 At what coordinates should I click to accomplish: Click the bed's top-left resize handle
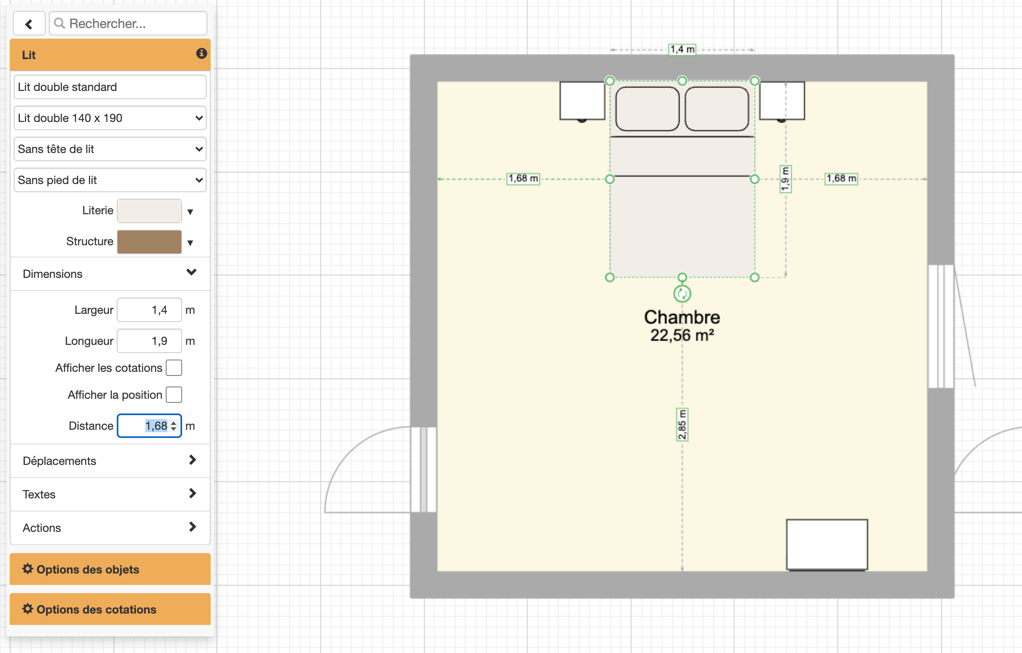tap(610, 81)
